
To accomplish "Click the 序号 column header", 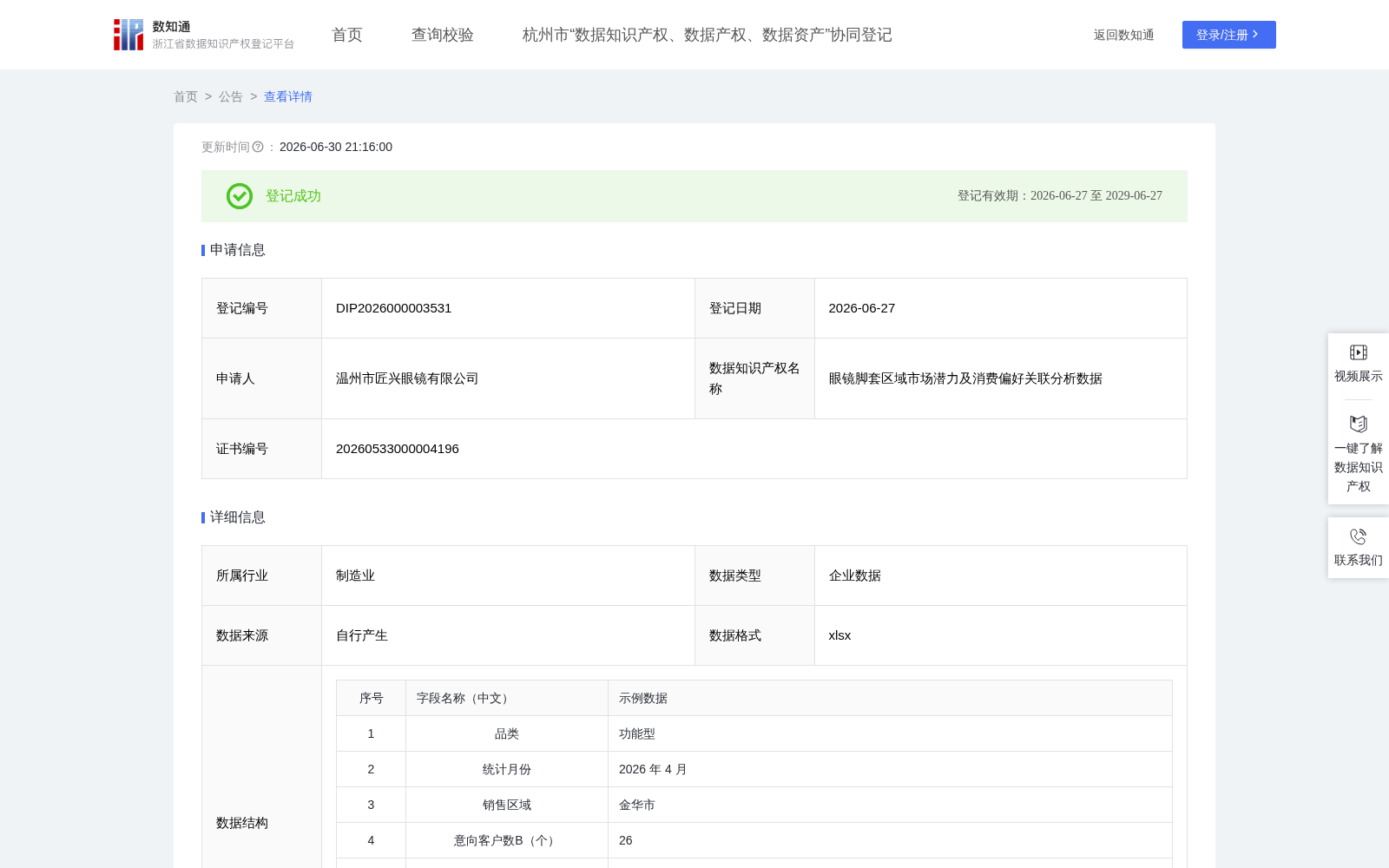I will point(372,698).
